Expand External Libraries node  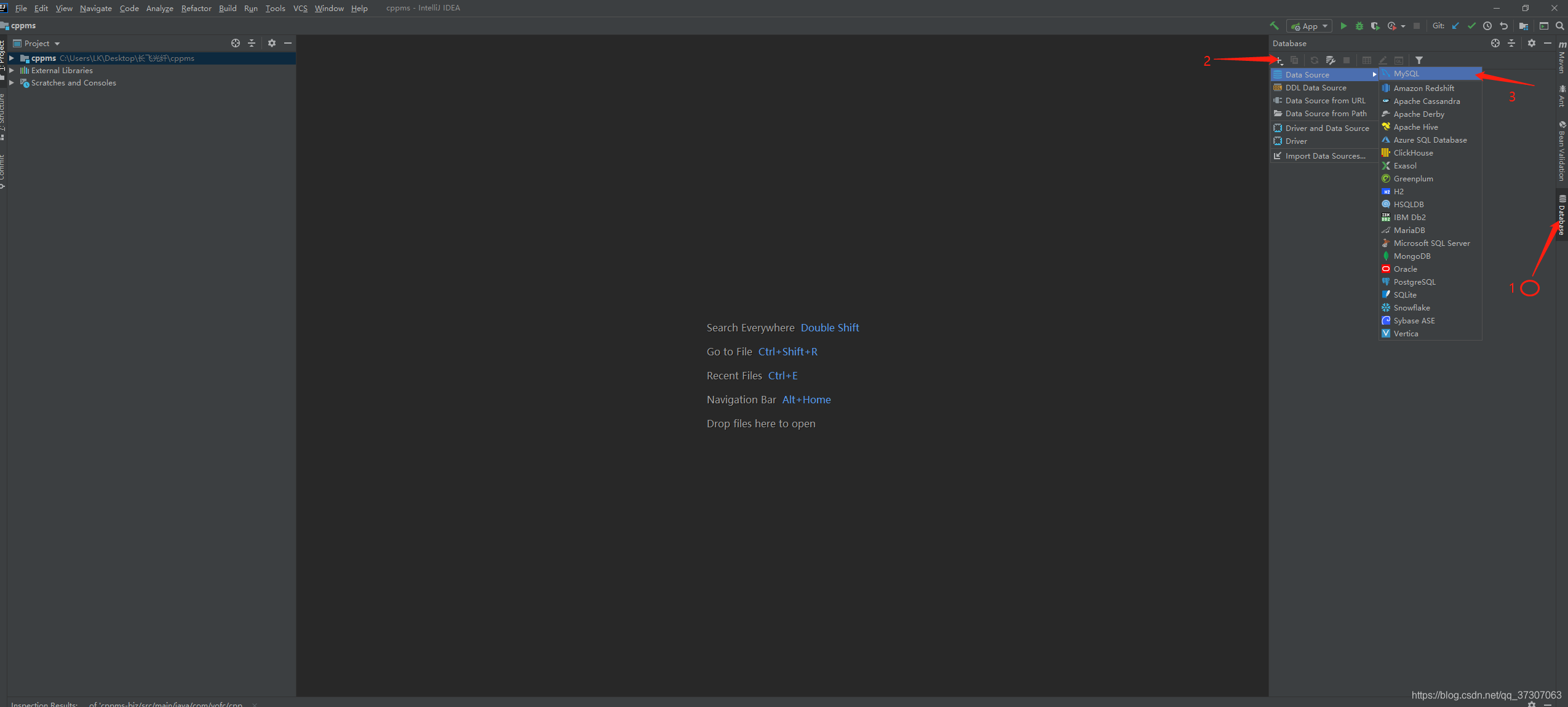(x=12, y=71)
